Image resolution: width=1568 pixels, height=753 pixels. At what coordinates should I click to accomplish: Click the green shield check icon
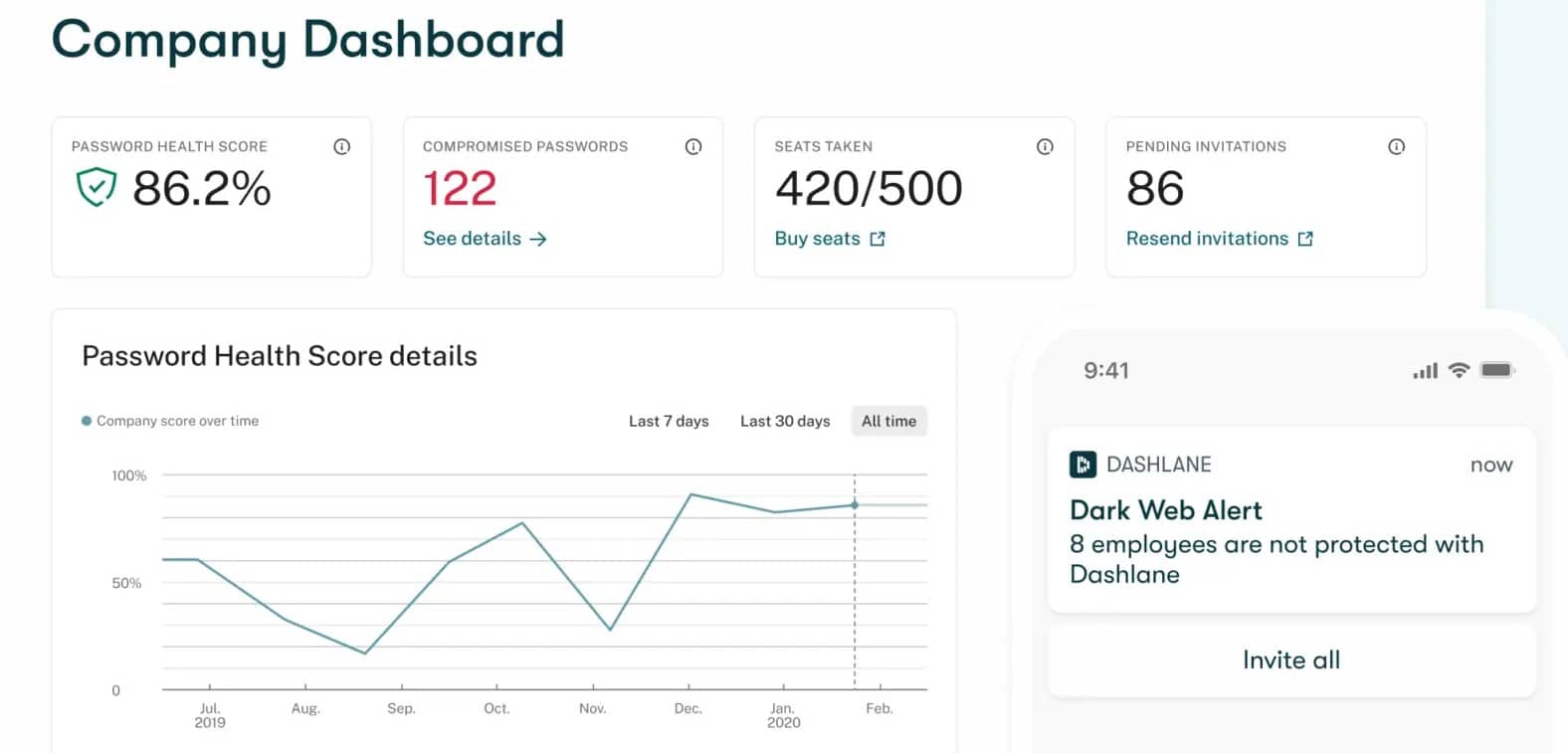click(97, 187)
